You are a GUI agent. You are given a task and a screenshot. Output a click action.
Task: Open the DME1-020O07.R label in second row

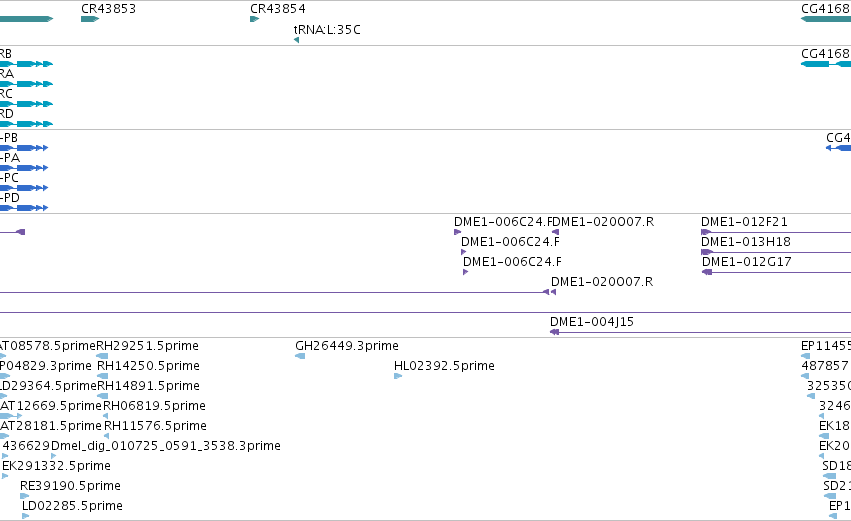tap(602, 282)
